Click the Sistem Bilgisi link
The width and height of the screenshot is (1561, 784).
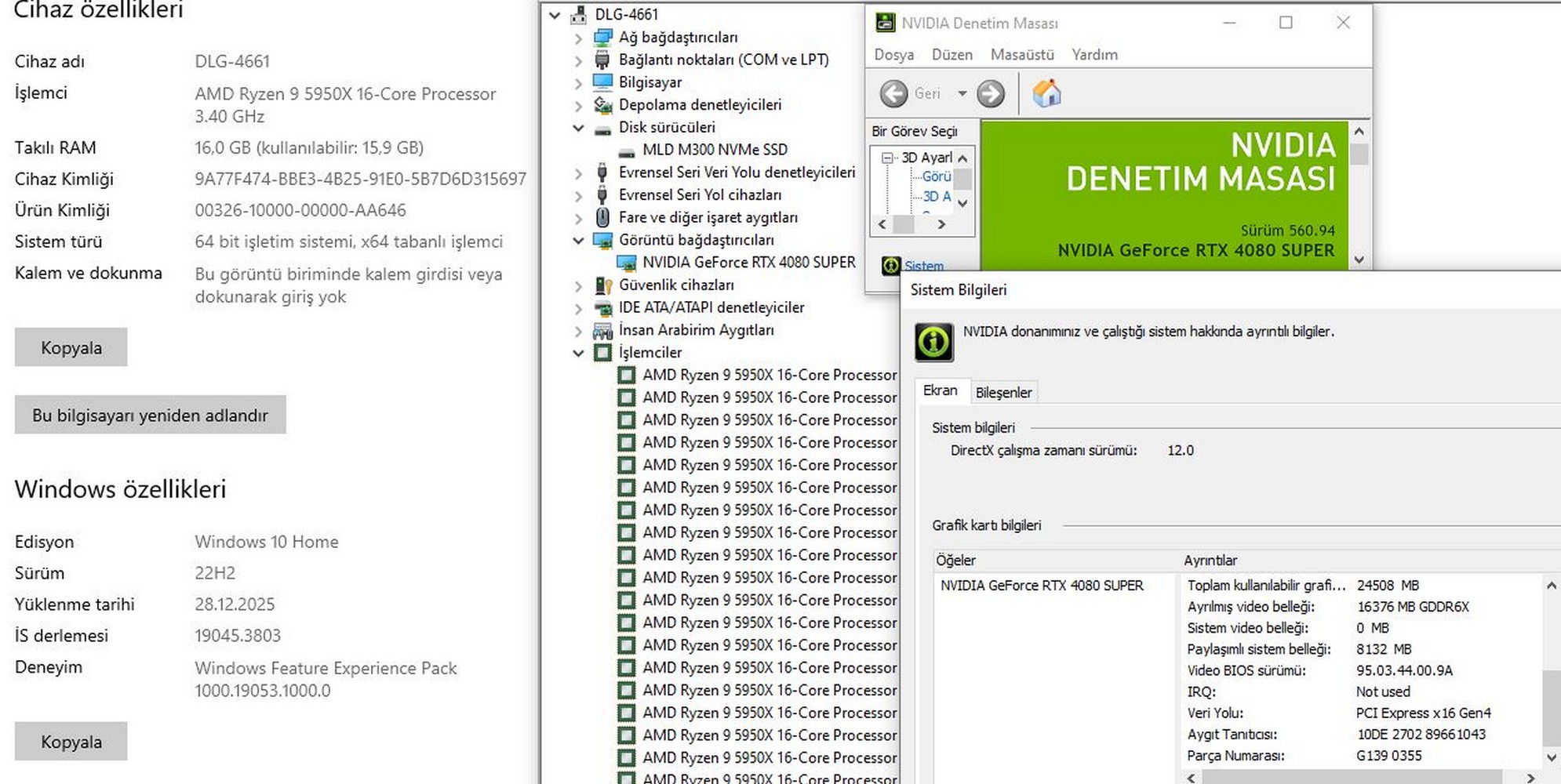click(x=923, y=266)
